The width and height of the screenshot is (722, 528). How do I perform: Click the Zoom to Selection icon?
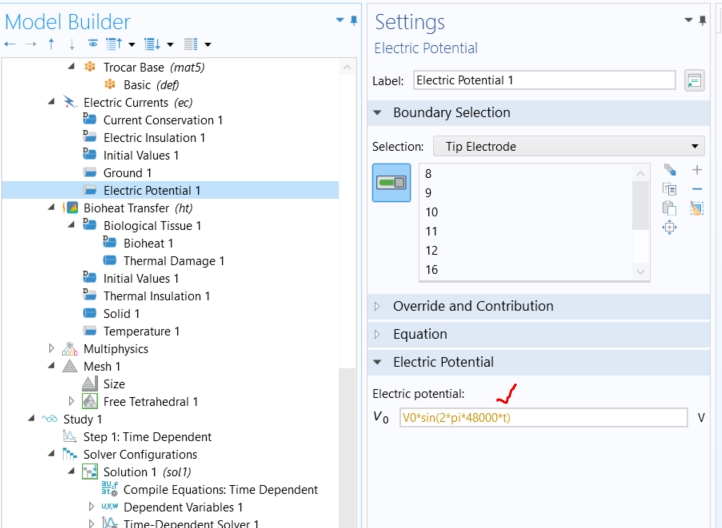click(x=670, y=227)
